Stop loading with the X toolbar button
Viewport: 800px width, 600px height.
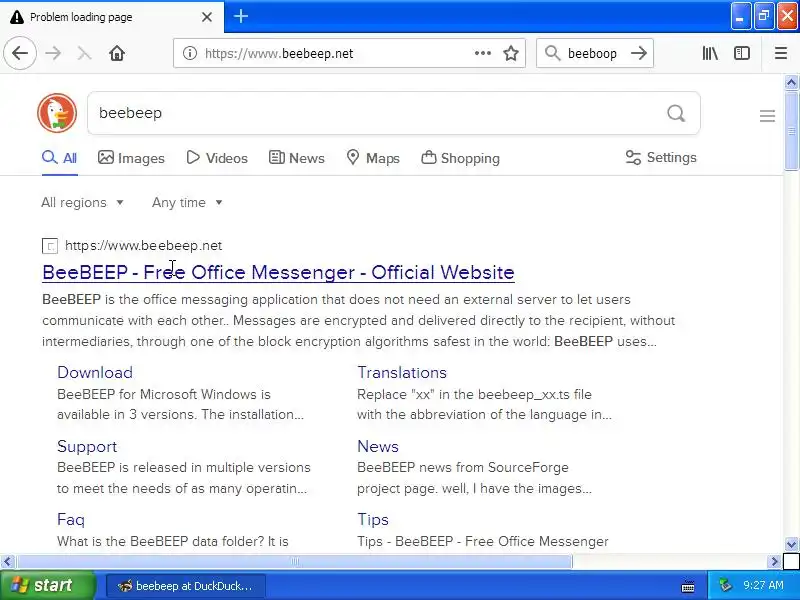[x=84, y=53]
